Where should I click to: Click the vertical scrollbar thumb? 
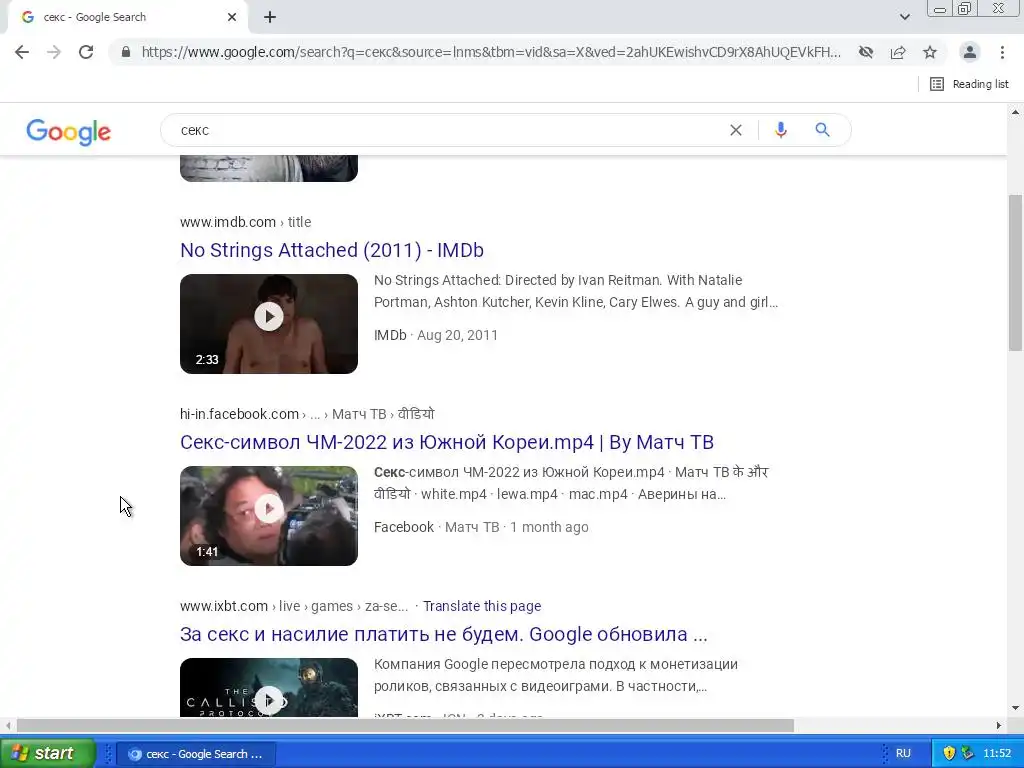[1015, 273]
